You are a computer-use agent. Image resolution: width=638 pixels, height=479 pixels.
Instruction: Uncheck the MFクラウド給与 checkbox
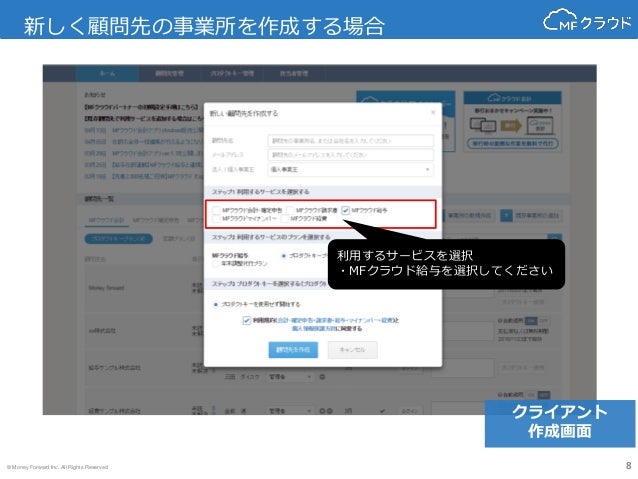pos(345,210)
